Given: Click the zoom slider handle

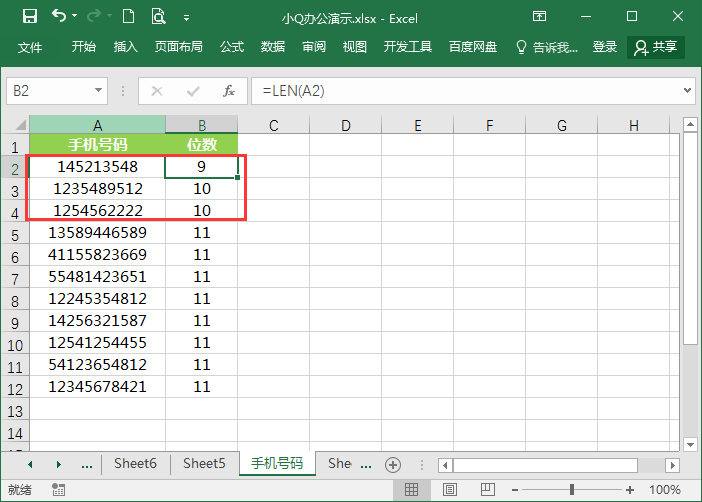Looking at the screenshot, I should pyautogui.click(x=572, y=489).
